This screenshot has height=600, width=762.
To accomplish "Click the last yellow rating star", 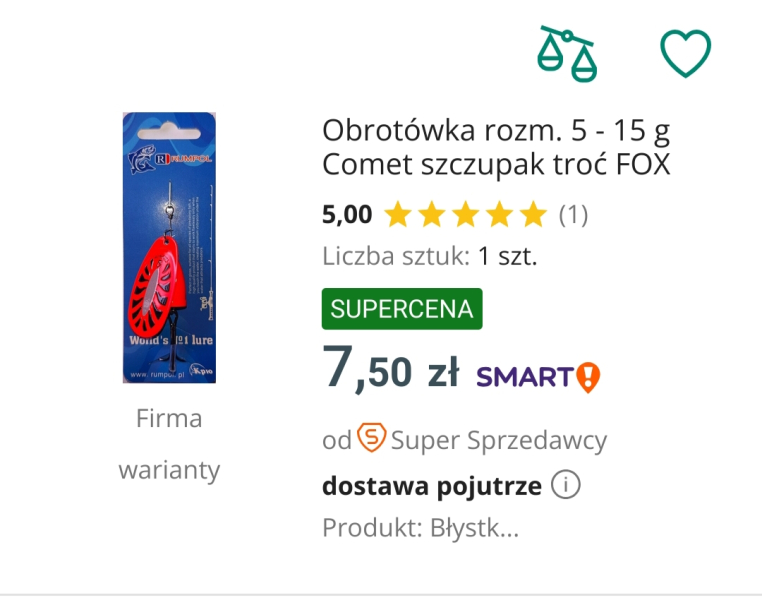I will 533,214.
